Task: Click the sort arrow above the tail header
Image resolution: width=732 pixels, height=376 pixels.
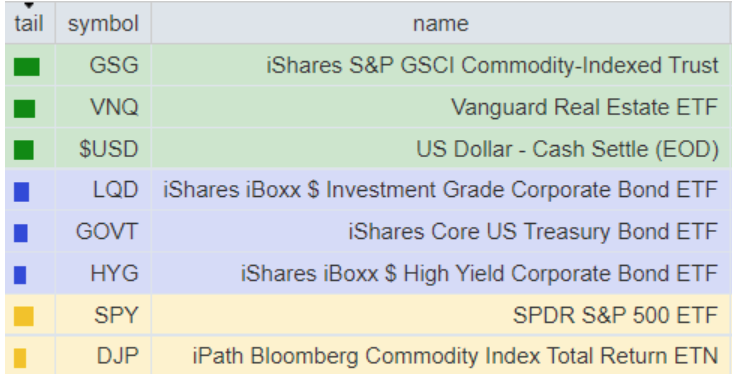Action: (29, 5)
